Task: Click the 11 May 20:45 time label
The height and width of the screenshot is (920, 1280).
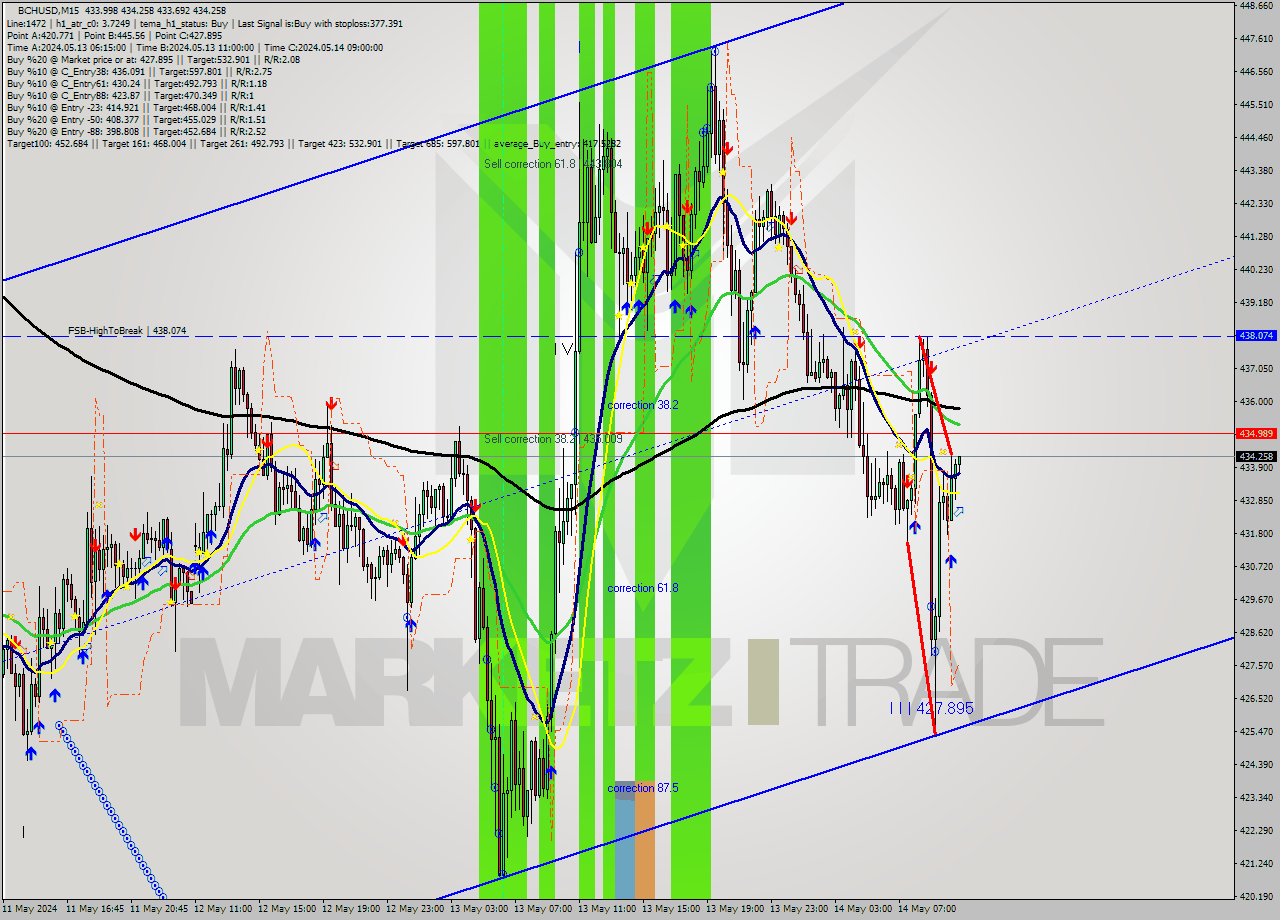Action: pos(159,909)
